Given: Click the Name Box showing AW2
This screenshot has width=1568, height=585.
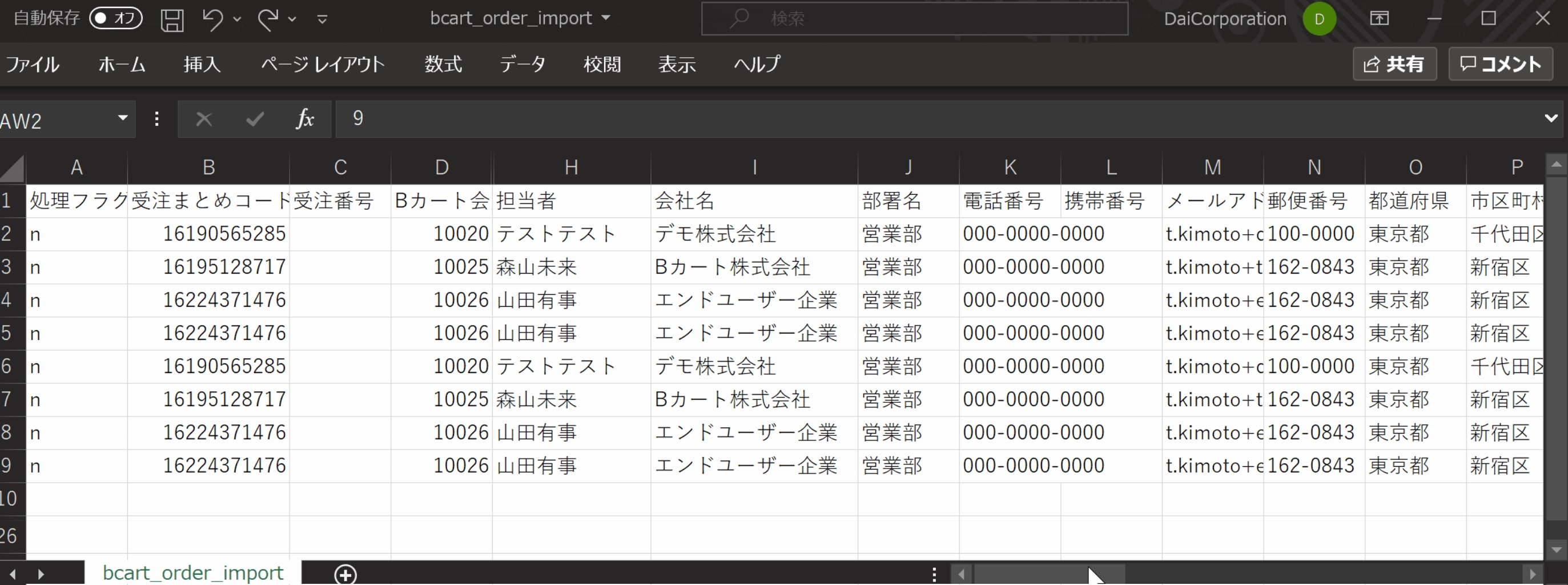Looking at the screenshot, I should 56,120.
